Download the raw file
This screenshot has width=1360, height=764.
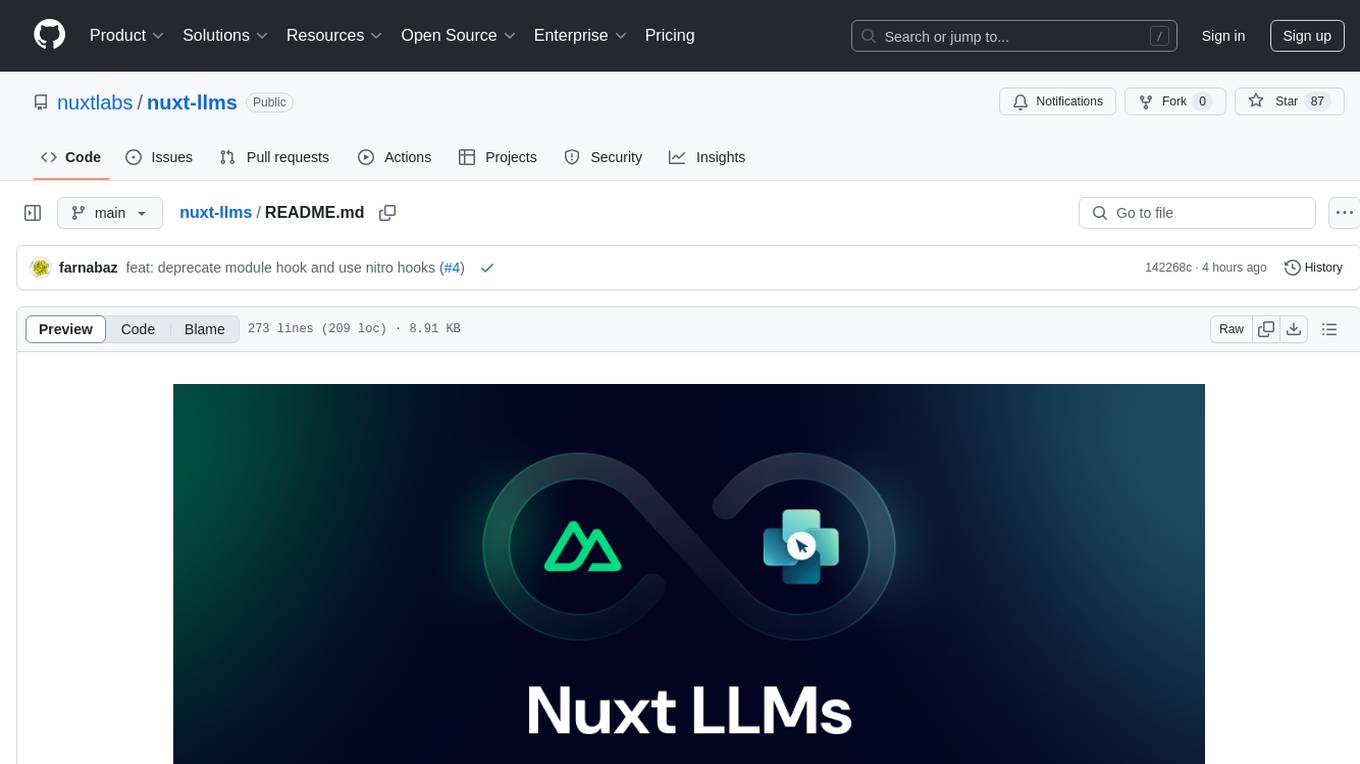pyautogui.click(x=1293, y=329)
